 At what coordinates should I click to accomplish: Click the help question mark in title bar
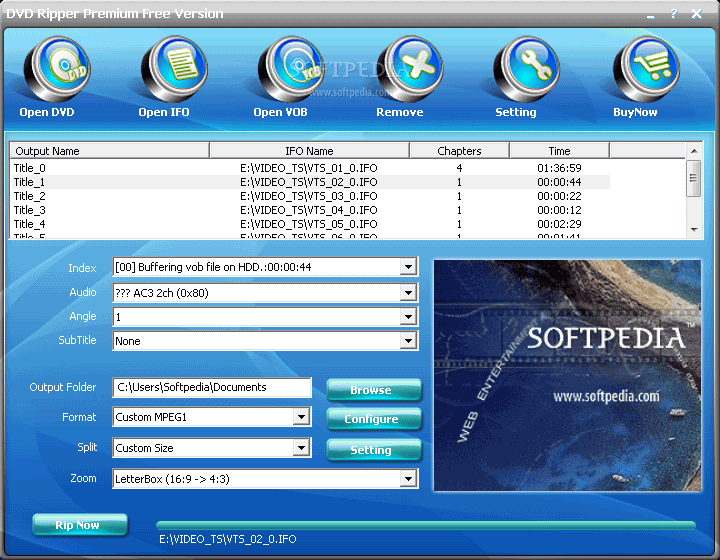tap(674, 14)
